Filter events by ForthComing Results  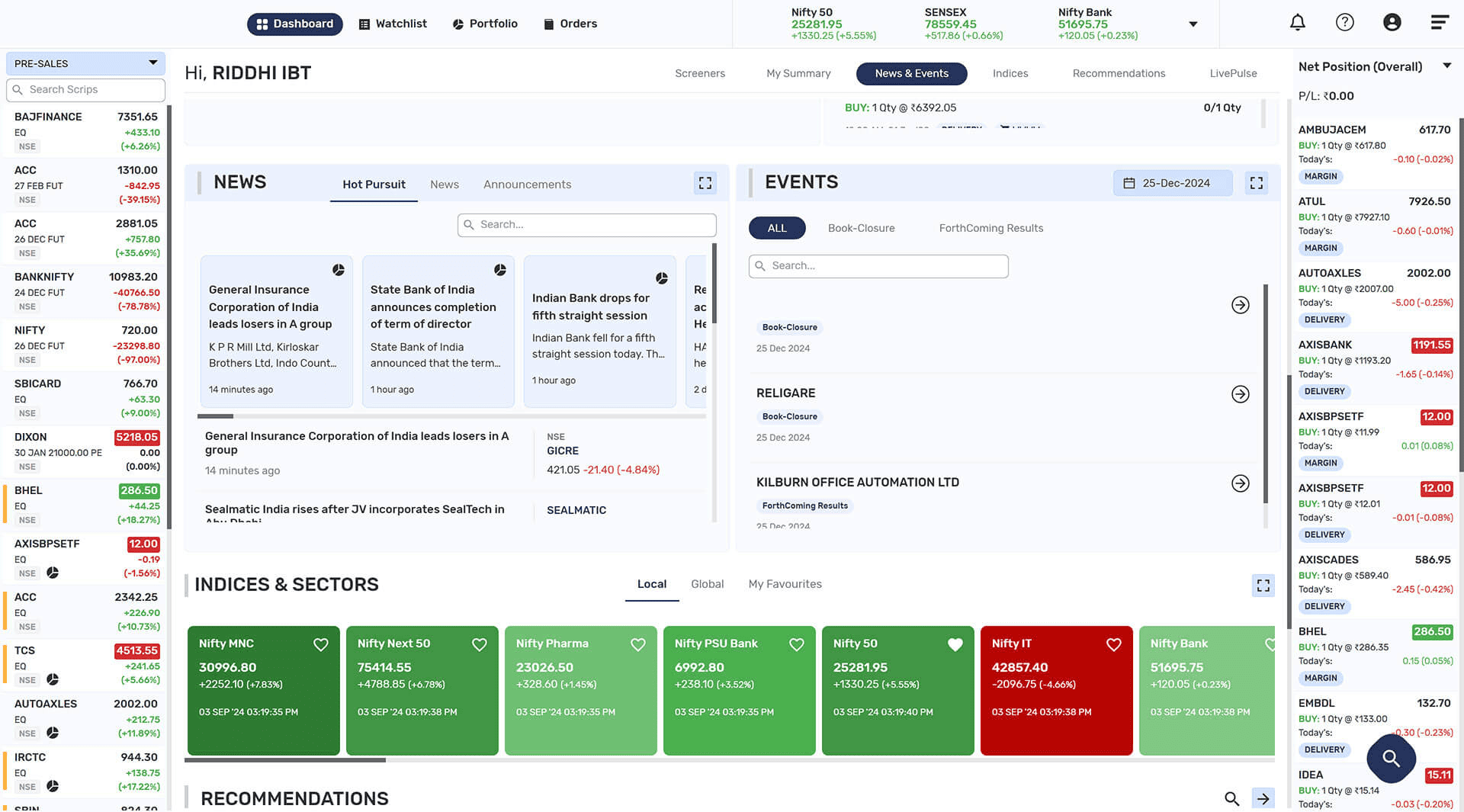[991, 228]
